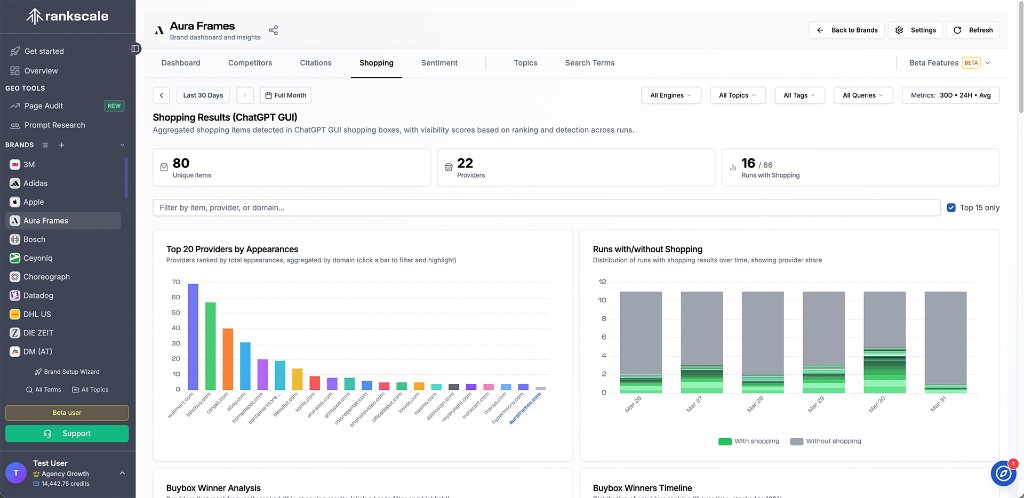This screenshot has height=498, width=1024.
Task: Open the compass help widget in the corner
Action: pos(1003,473)
